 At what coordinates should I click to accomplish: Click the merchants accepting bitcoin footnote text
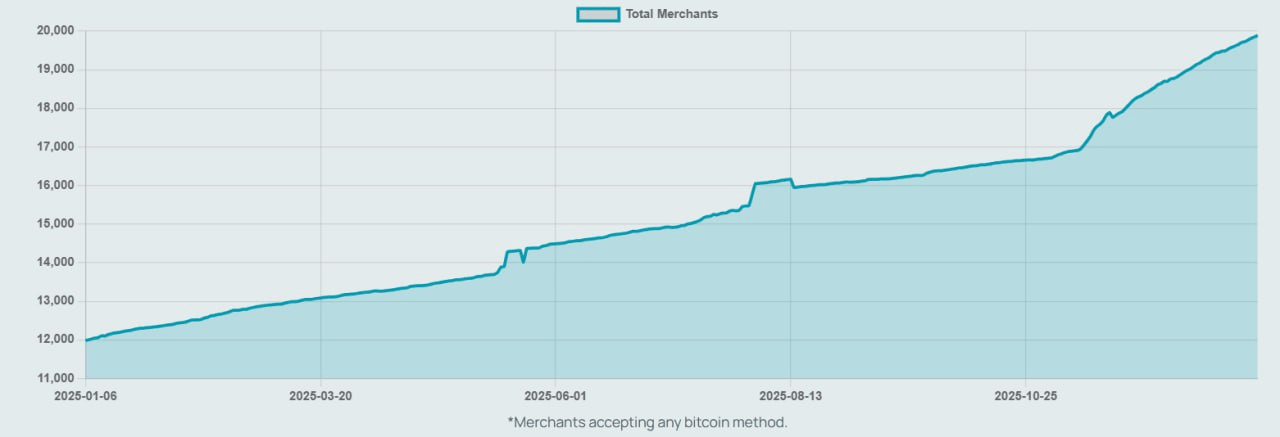[x=647, y=422]
